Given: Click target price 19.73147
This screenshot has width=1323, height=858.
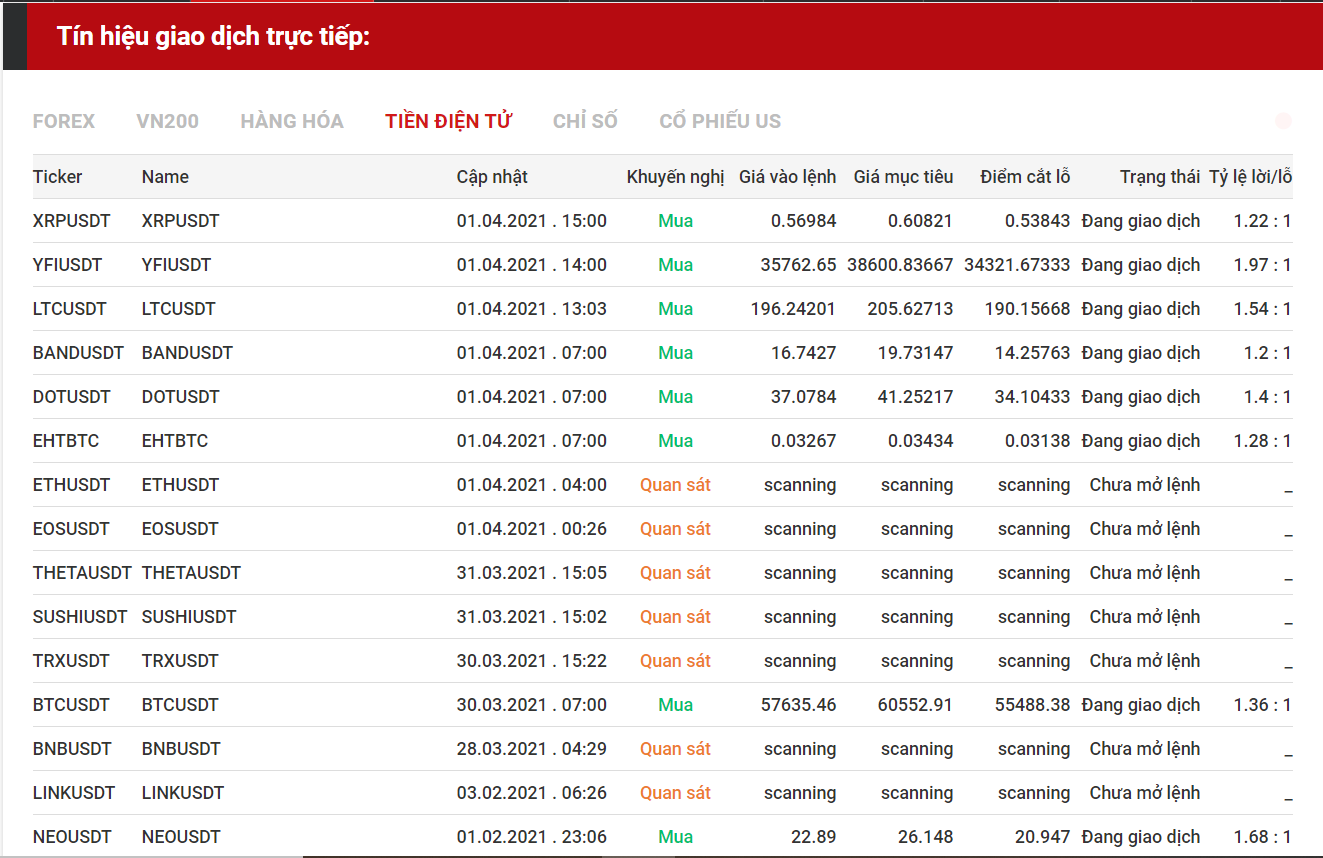Looking at the screenshot, I should (x=915, y=353).
